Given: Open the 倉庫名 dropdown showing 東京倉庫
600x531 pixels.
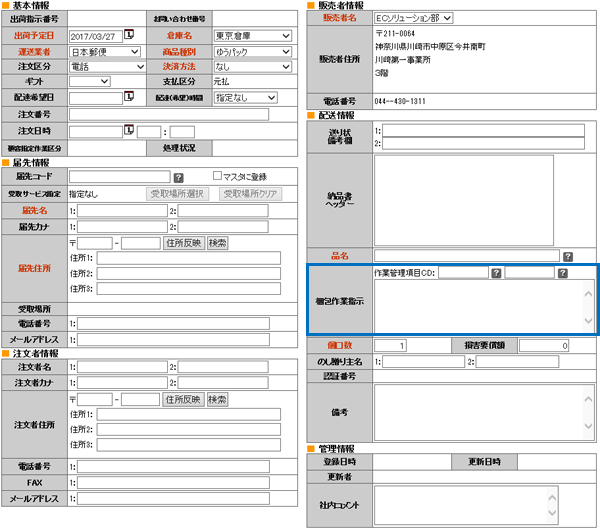Looking at the screenshot, I should coord(253,36).
